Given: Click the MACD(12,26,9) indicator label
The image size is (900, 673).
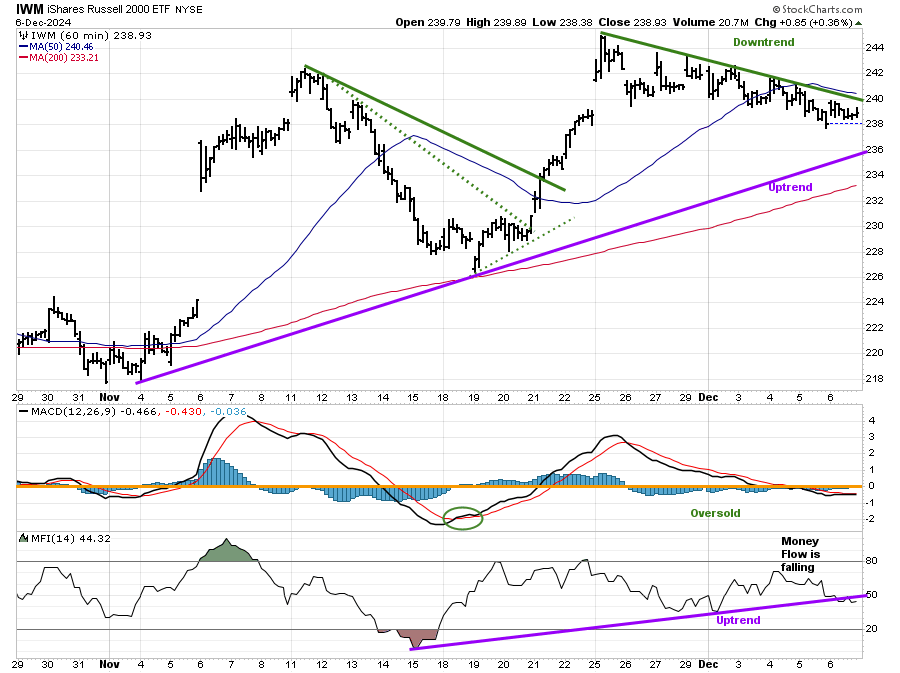Looking at the screenshot, I should [73, 411].
